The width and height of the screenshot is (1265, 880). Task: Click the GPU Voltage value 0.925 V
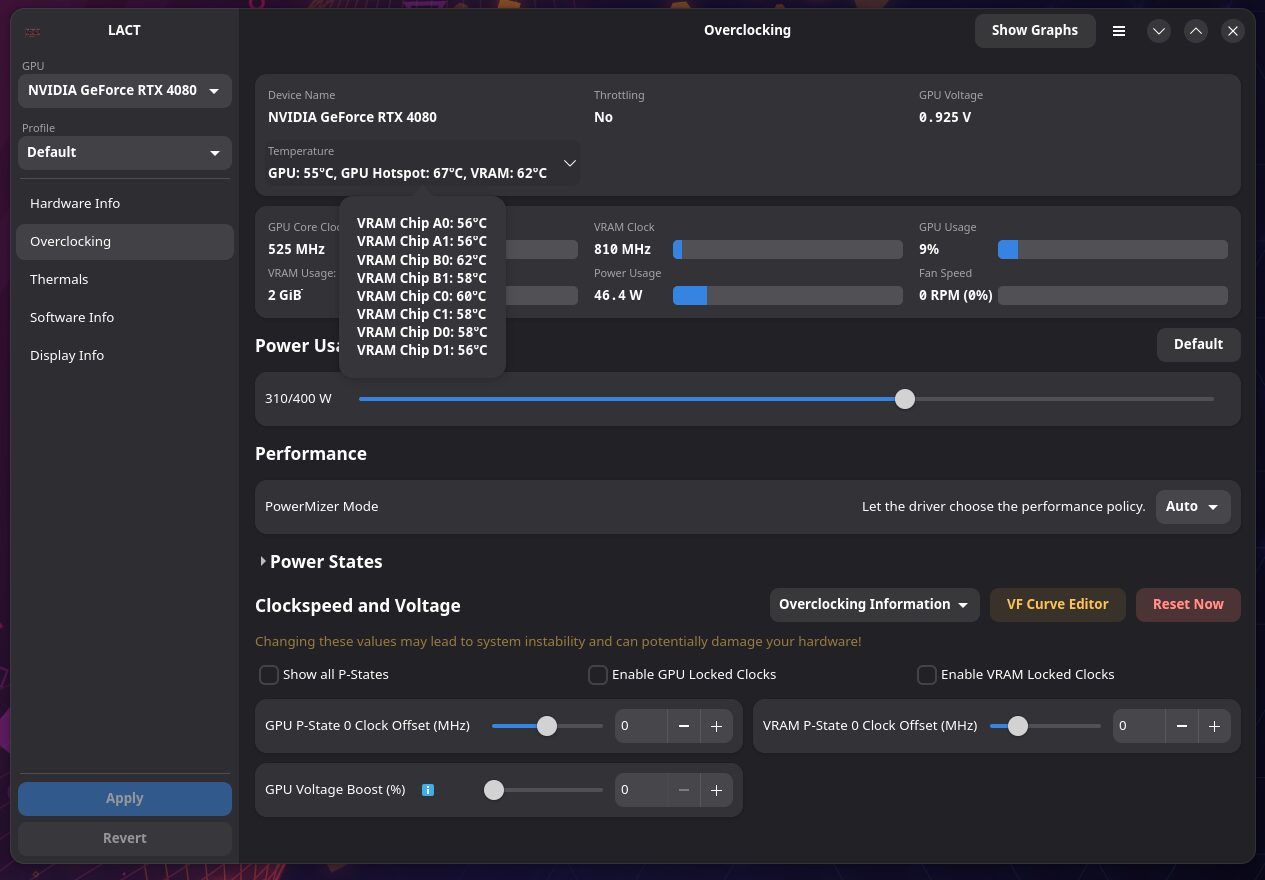[945, 117]
